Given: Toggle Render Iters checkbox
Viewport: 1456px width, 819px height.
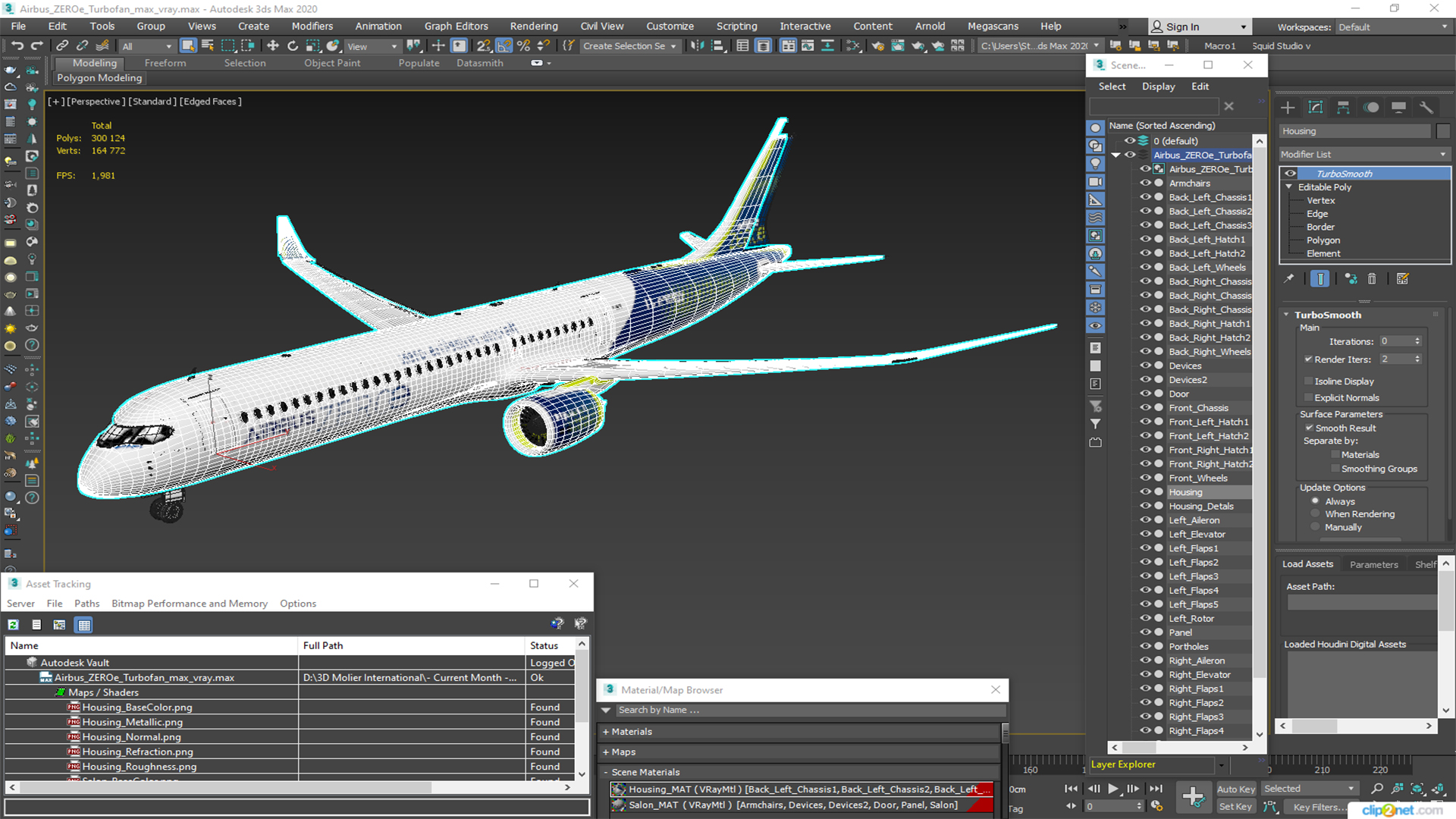Looking at the screenshot, I should tap(1308, 359).
